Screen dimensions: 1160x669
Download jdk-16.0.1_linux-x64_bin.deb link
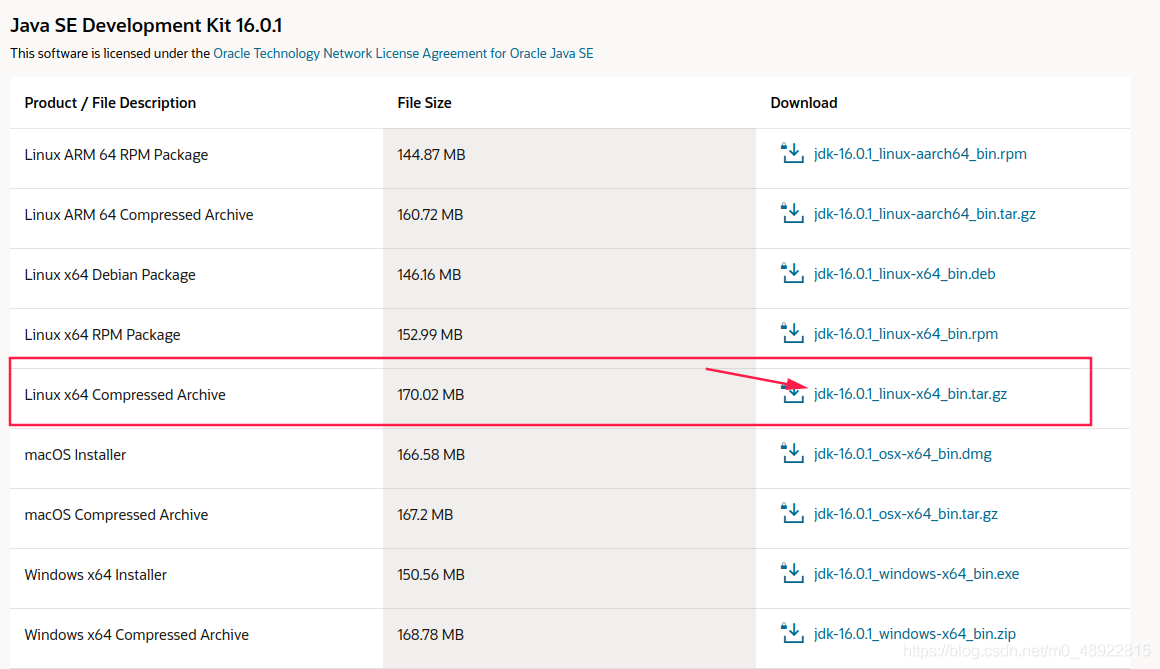[904, 274]
